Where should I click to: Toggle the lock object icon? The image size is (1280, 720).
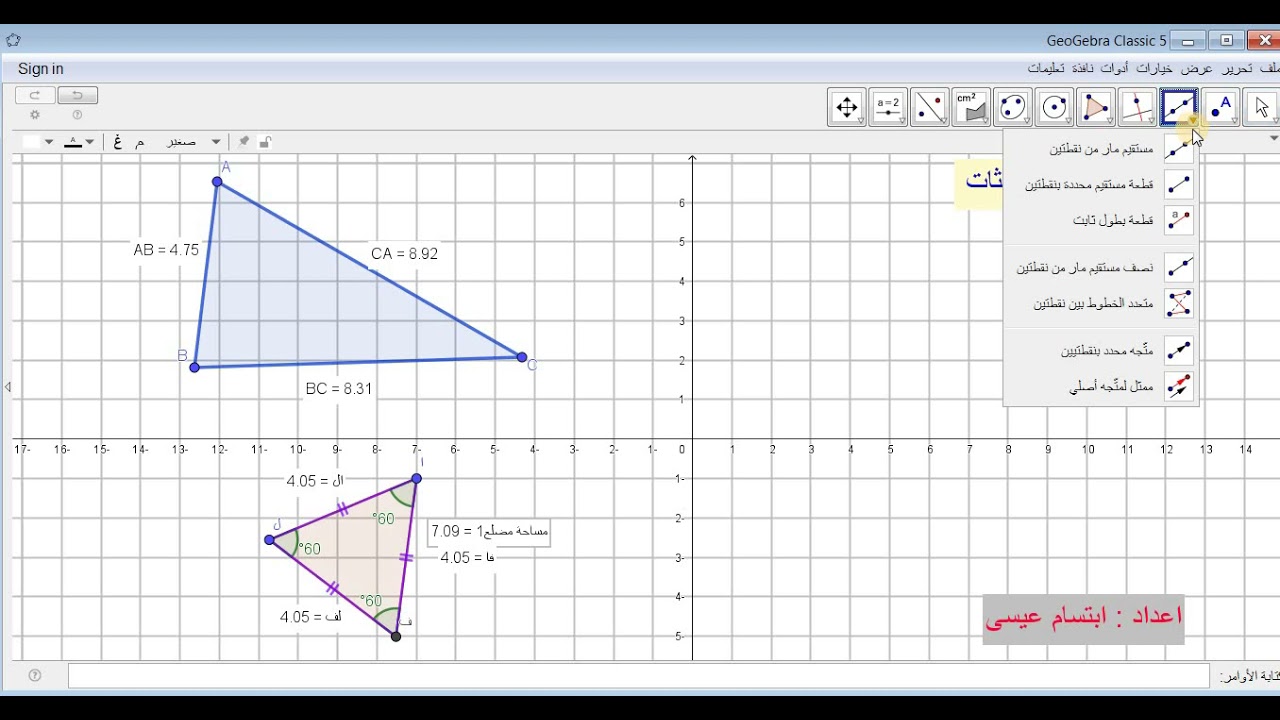[265, 142]
